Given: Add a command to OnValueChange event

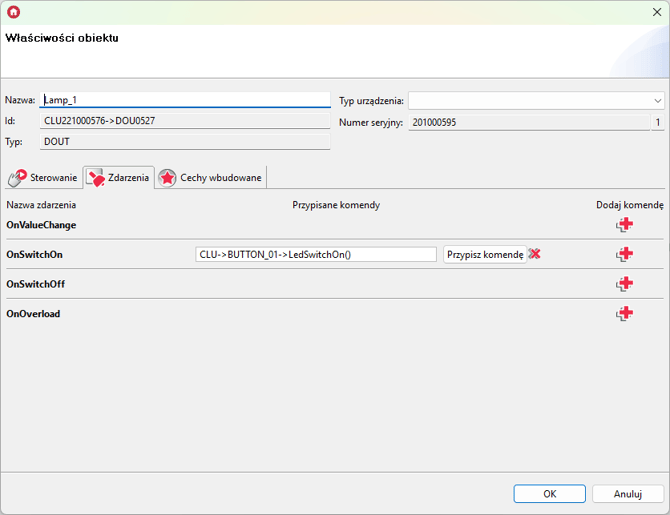Looking at the screenshot, I should pyautogui.click(x=625, y=225).
